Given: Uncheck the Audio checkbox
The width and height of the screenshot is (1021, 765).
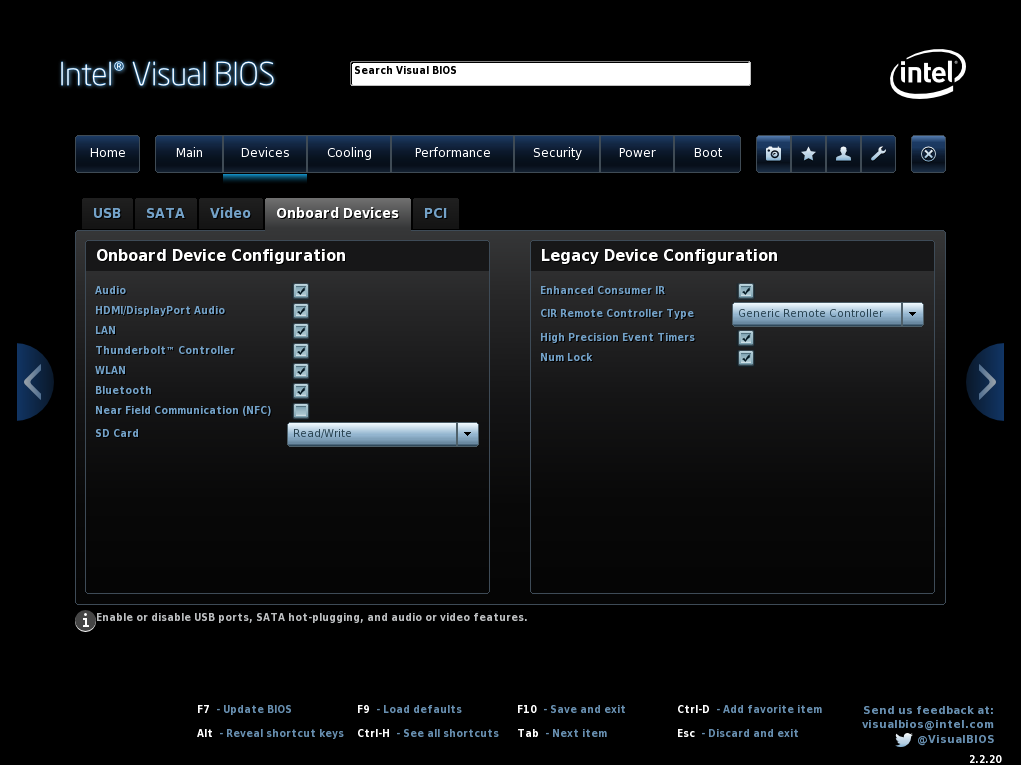Looking at the screenshot, I should (301, 290).
